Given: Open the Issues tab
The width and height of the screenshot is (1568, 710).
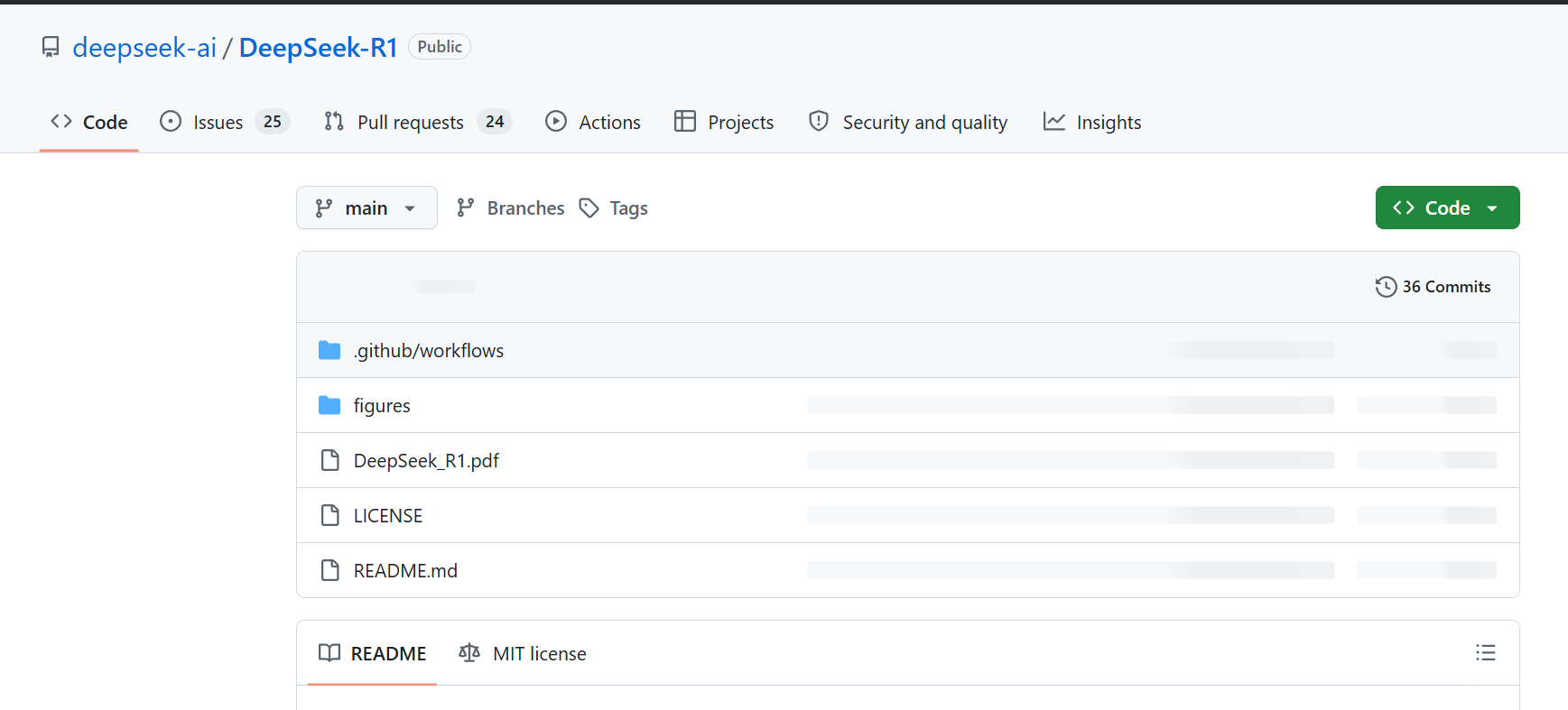Looking at the screenshot, I should [x=224, y=122].
